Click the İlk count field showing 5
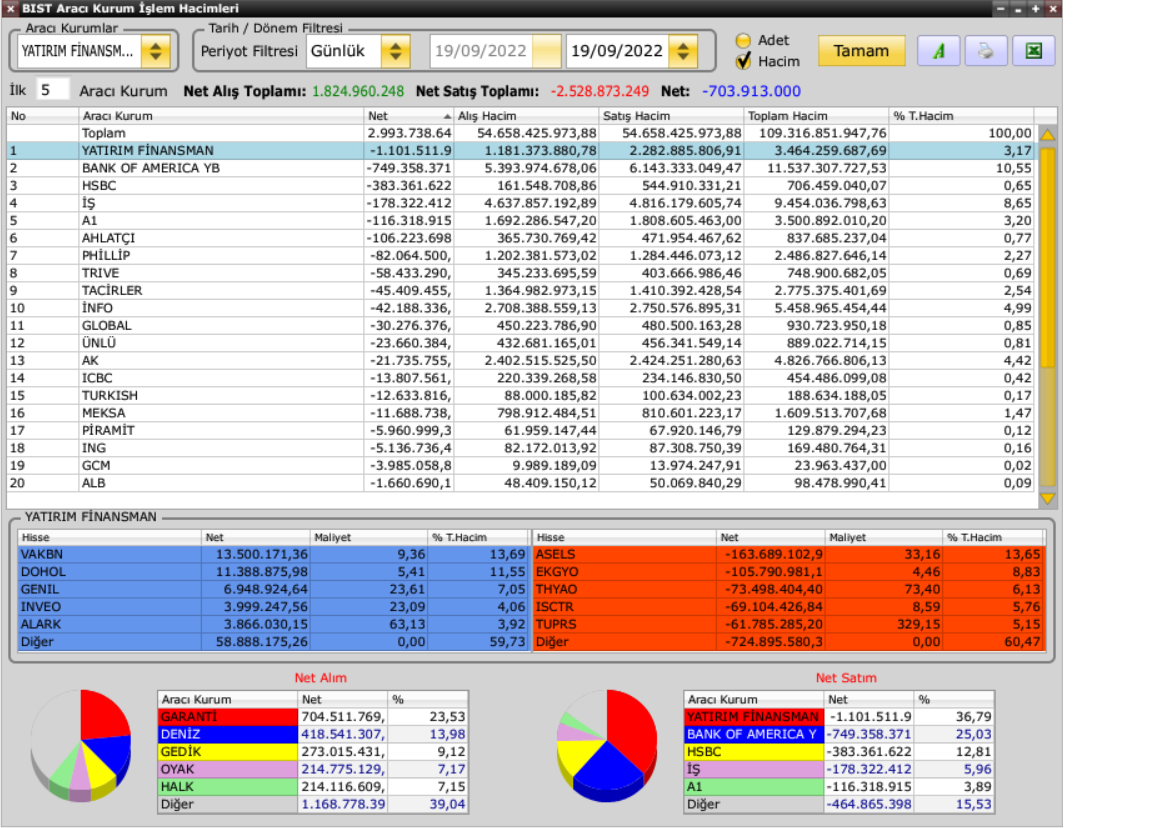1152x828 pixels. (x=52, y=90)
